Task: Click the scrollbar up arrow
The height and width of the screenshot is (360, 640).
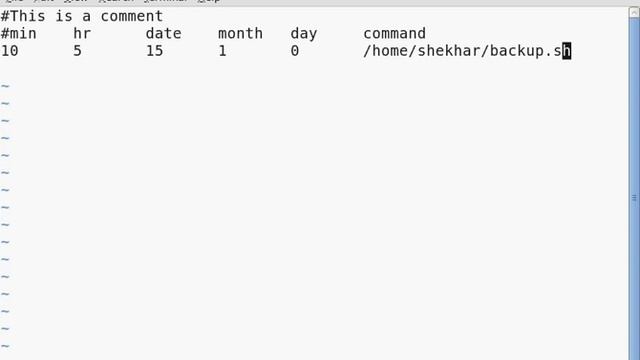Action: click(634, 12)
